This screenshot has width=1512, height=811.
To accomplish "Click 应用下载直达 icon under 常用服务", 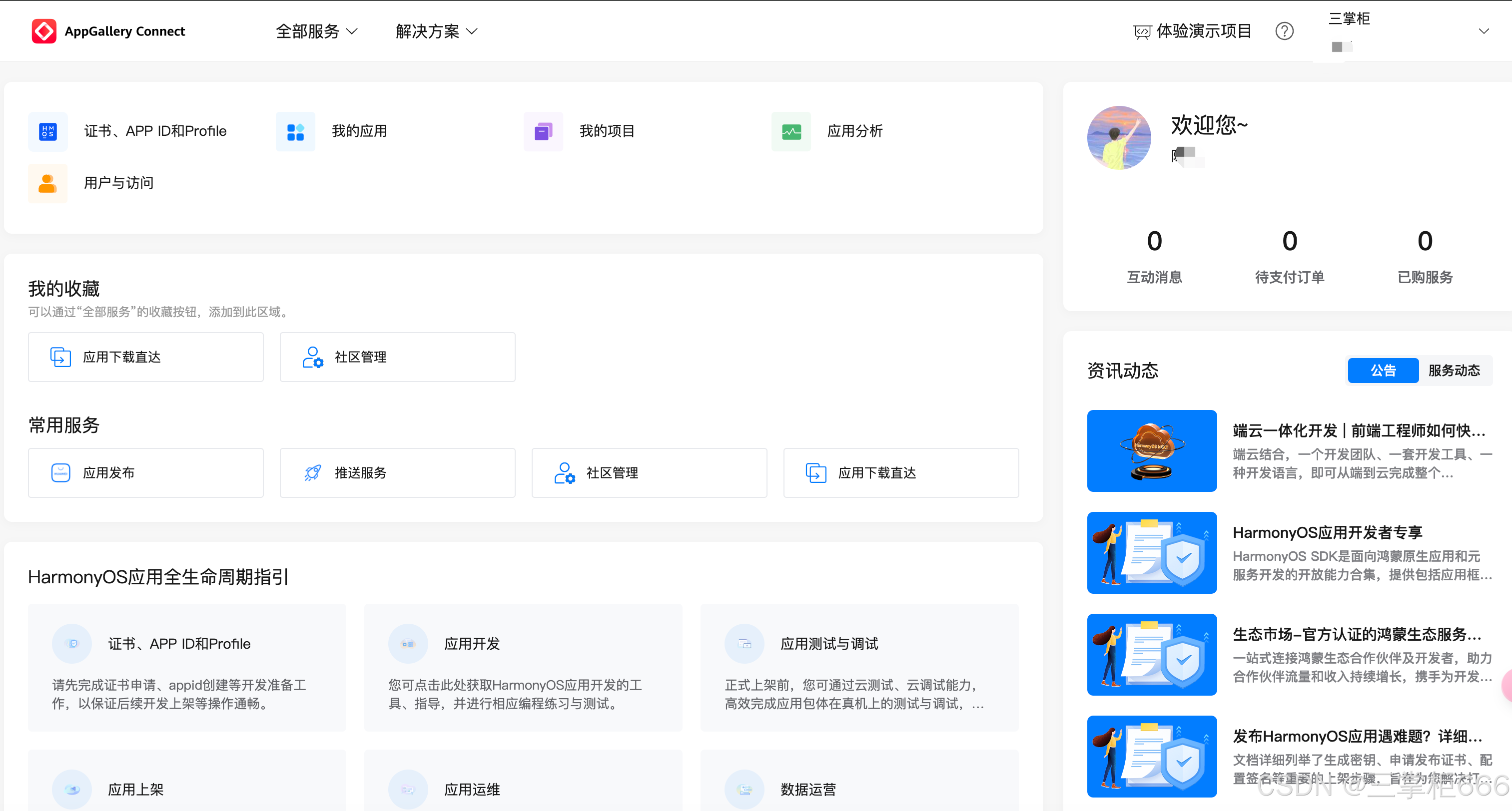I will (816, 472).
